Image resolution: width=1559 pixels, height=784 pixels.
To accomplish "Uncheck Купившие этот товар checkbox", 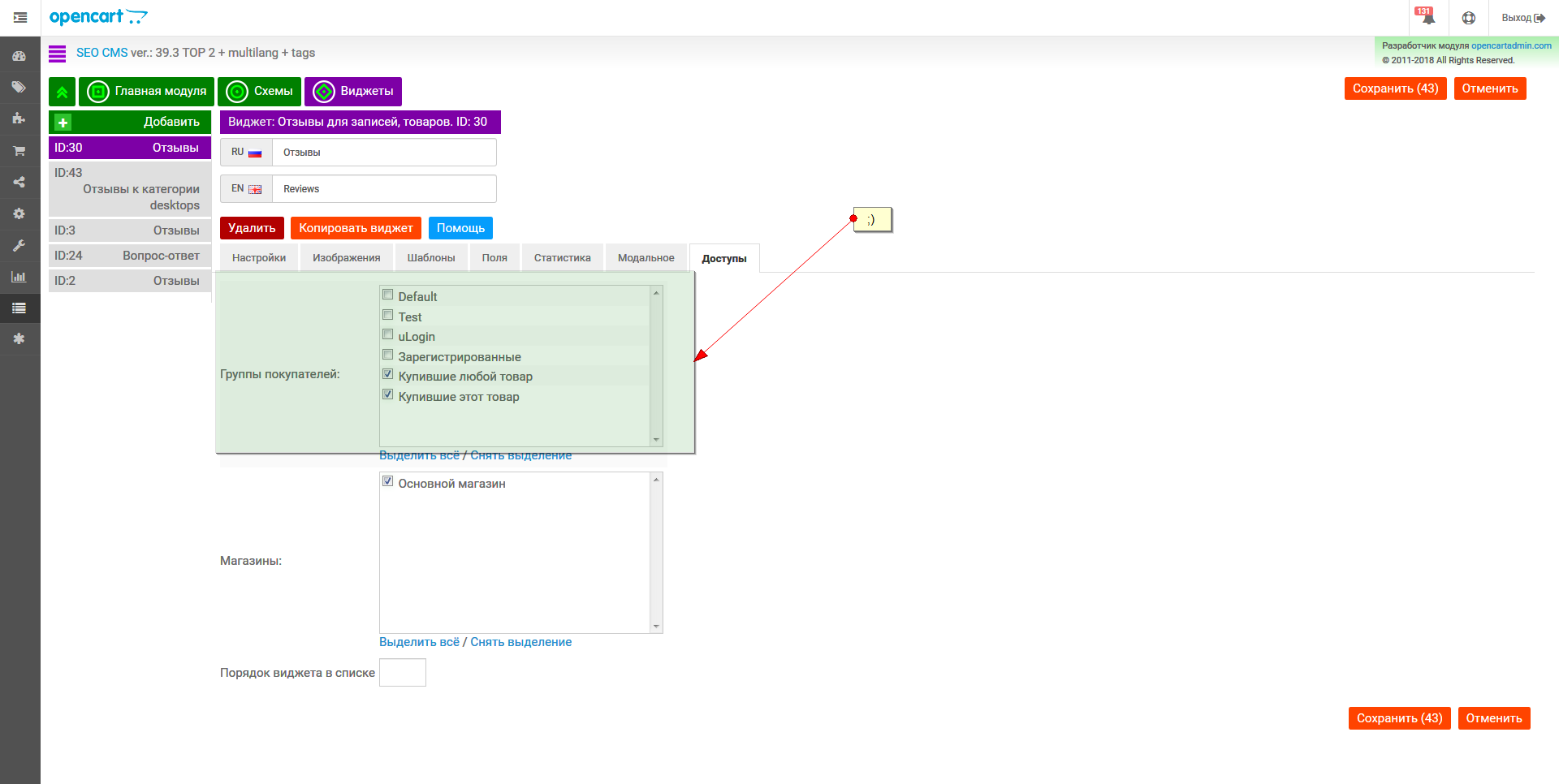I will point(388,394).
